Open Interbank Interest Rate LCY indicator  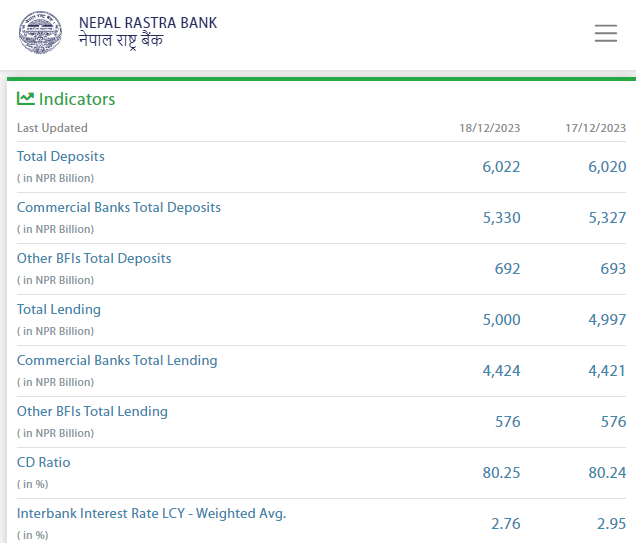point(151,514)
